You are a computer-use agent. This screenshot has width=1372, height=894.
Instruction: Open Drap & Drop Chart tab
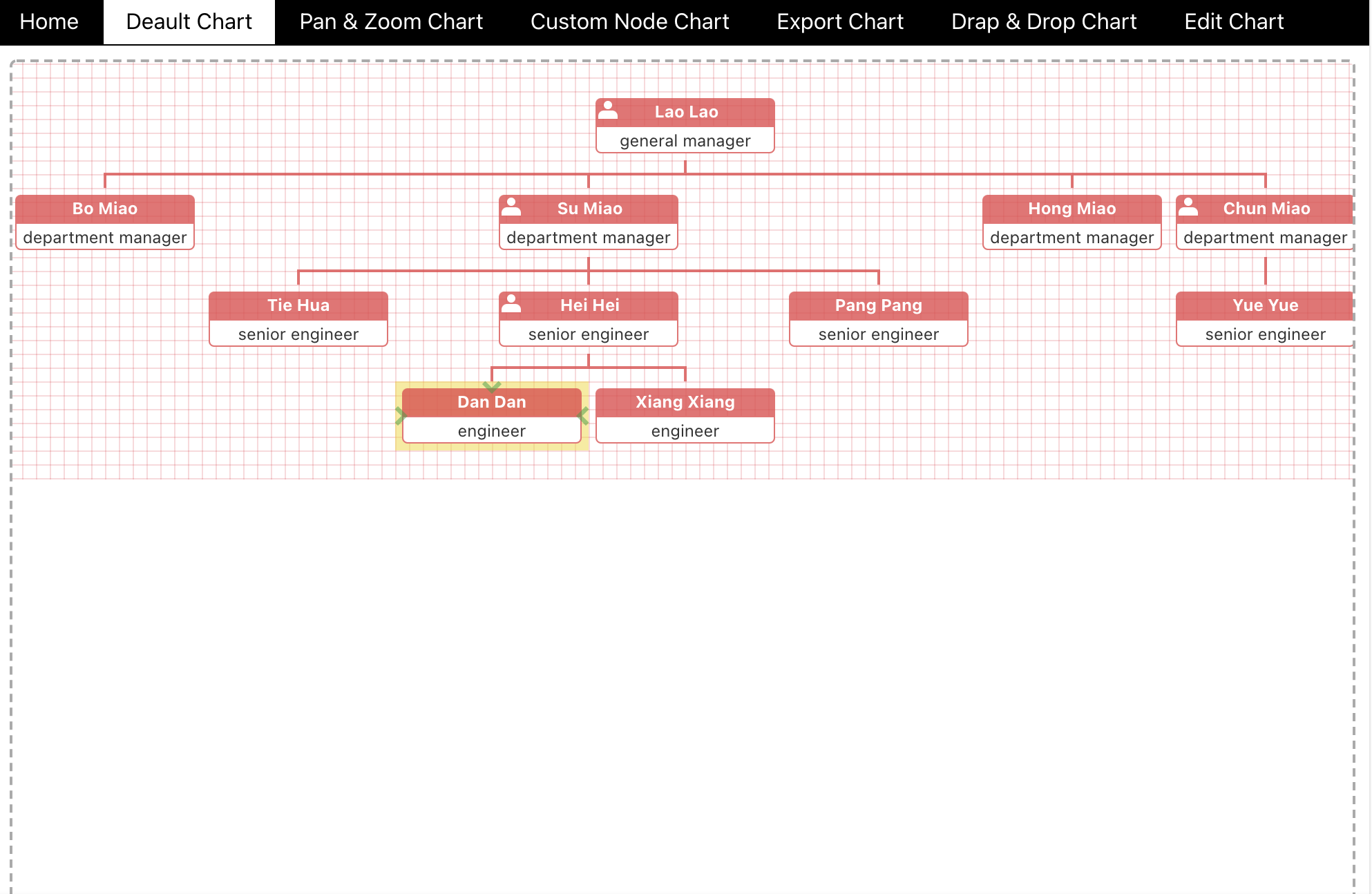click(1043, 22)
